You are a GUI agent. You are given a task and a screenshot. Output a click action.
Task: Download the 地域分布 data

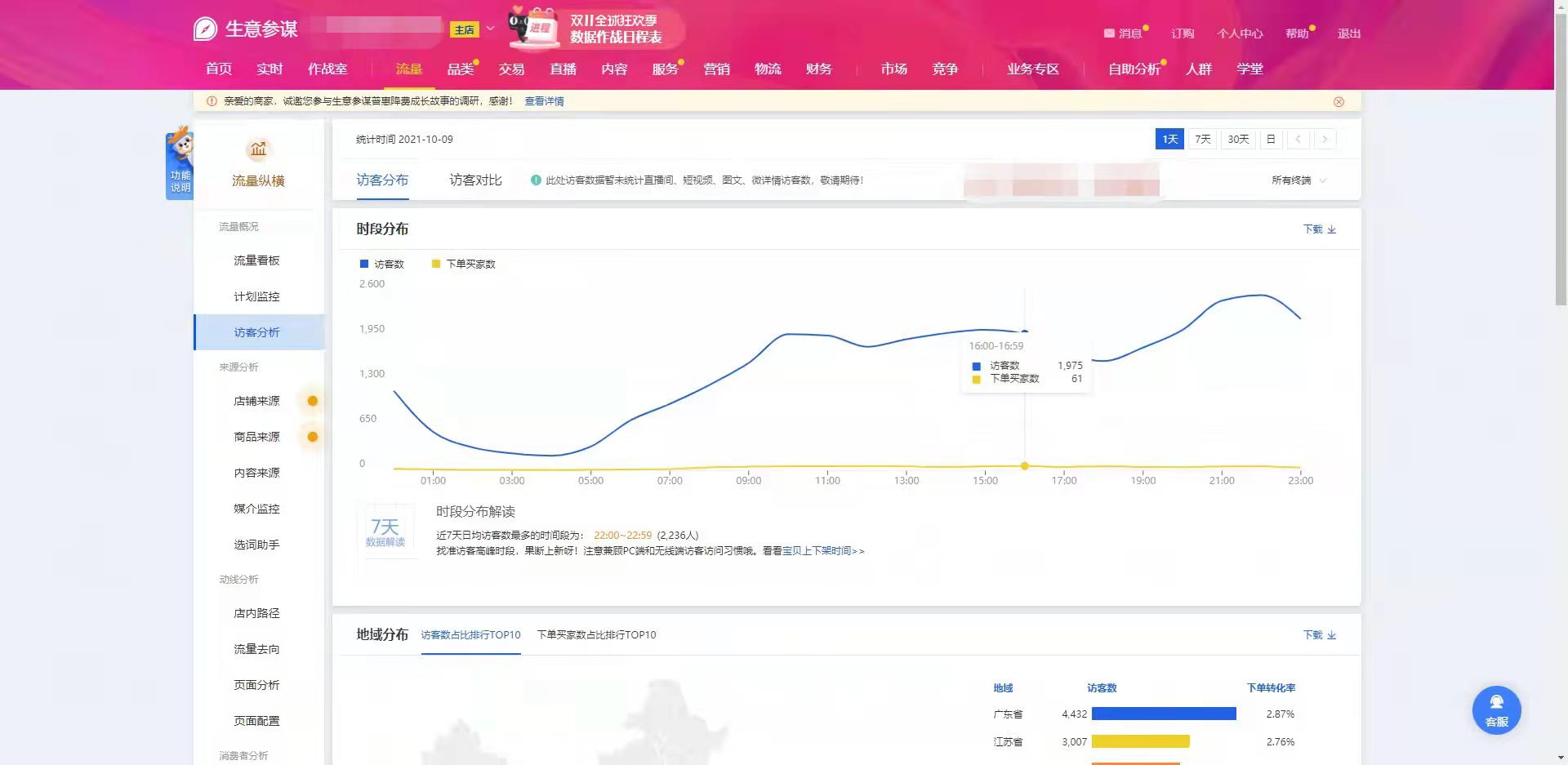(x=1319, y=635)
